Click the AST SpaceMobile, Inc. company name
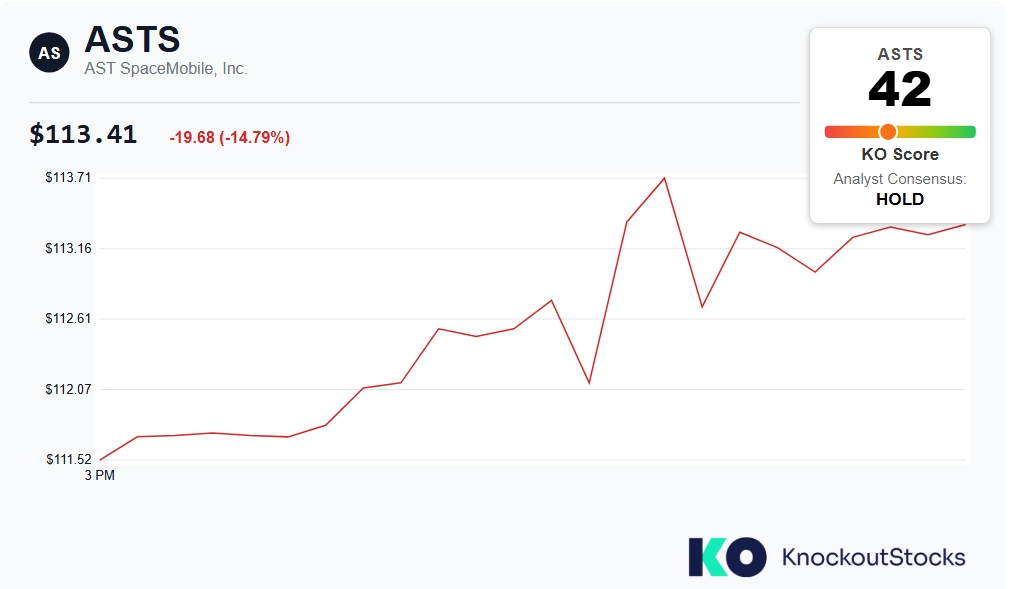The image size is (1009, 589). pos(166,69)
